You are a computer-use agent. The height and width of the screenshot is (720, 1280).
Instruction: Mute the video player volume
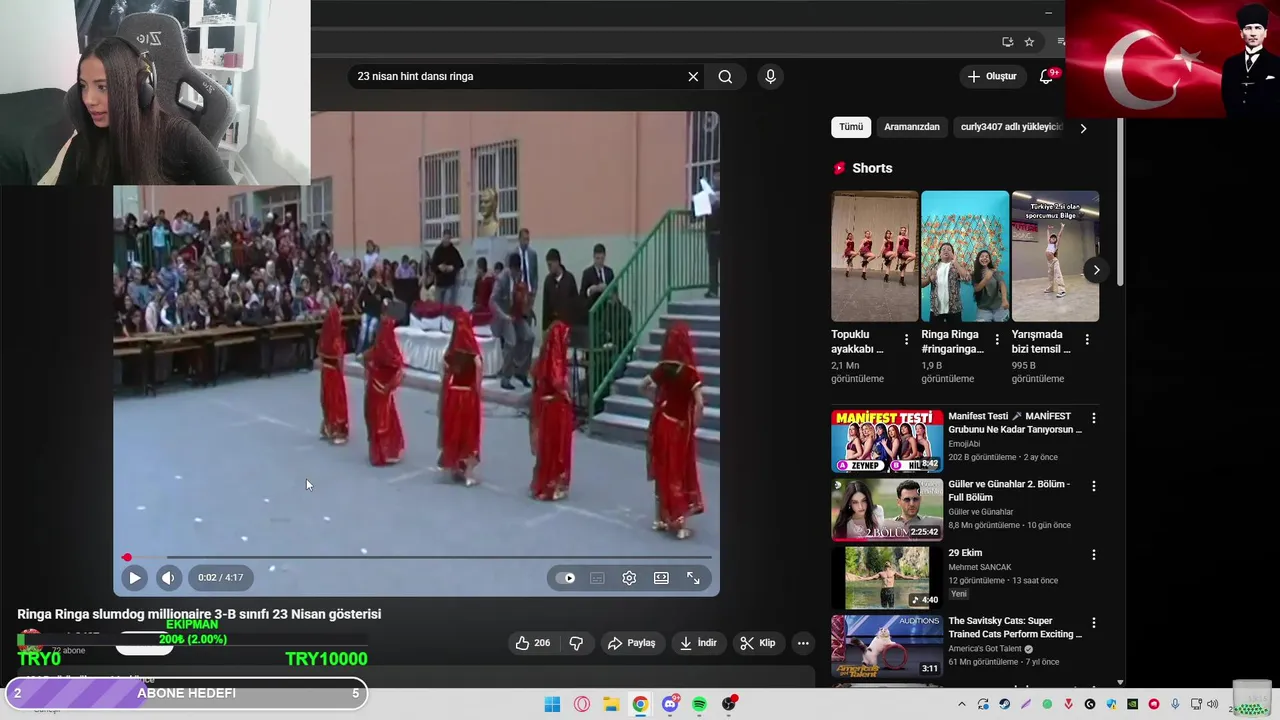[x=168, y=578]
